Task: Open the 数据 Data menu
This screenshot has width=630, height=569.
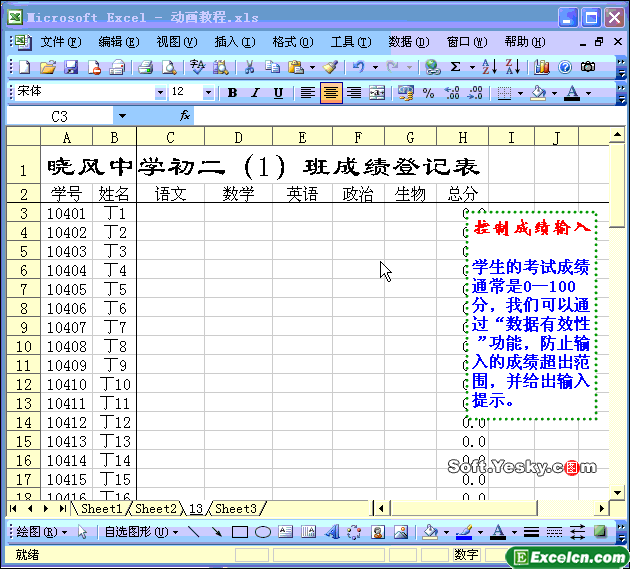Action: tap(409, 42)
